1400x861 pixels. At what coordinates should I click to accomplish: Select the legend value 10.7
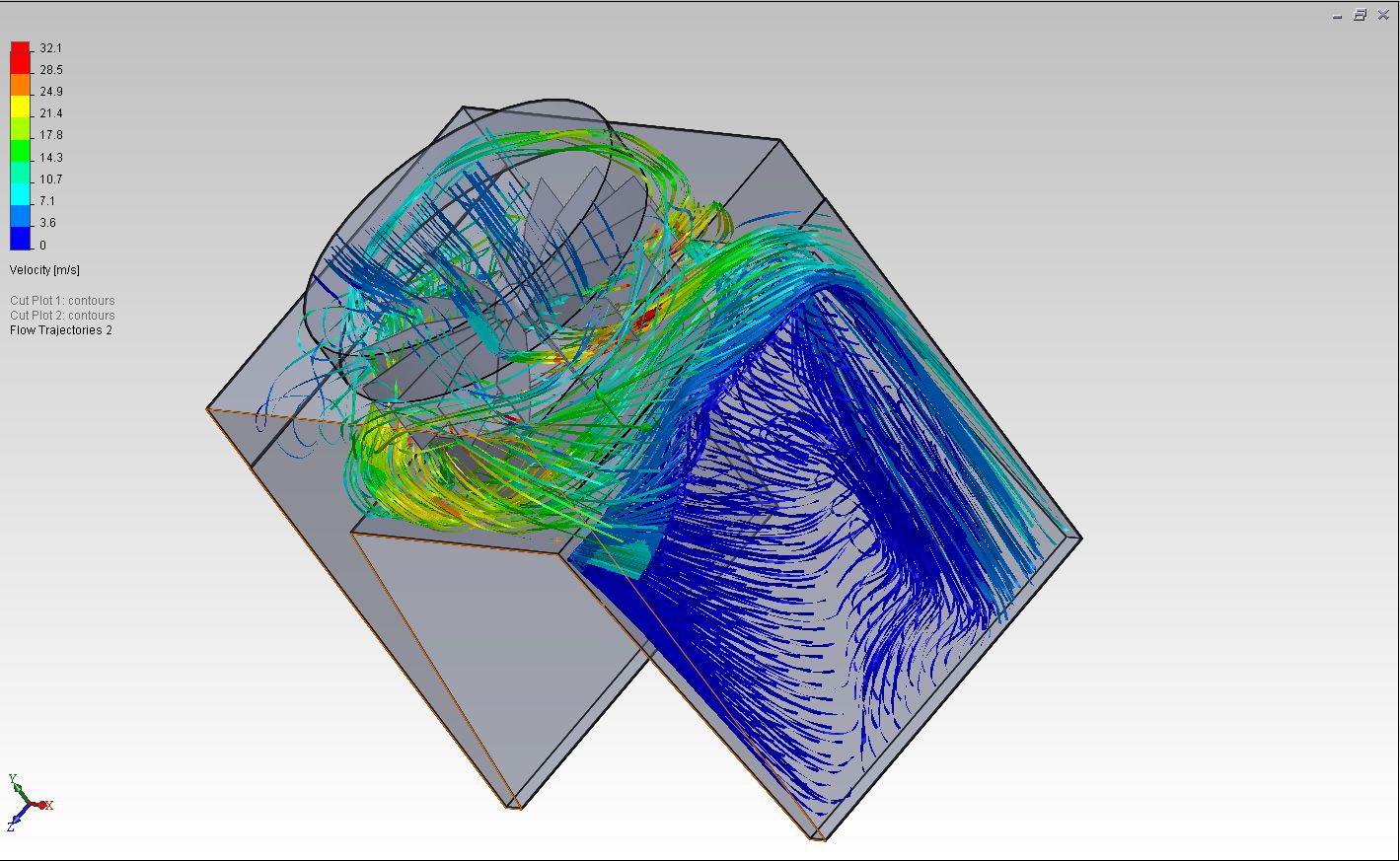(x=51, y=179)
